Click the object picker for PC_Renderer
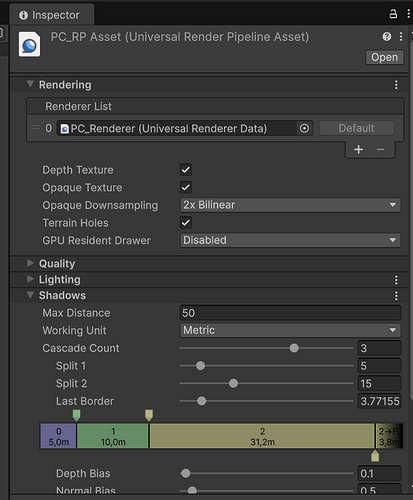 point(304,128)
